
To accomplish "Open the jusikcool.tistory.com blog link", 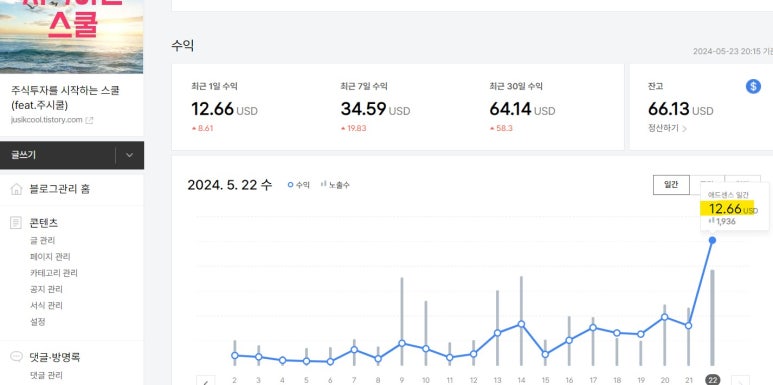I will pos(46,120).
